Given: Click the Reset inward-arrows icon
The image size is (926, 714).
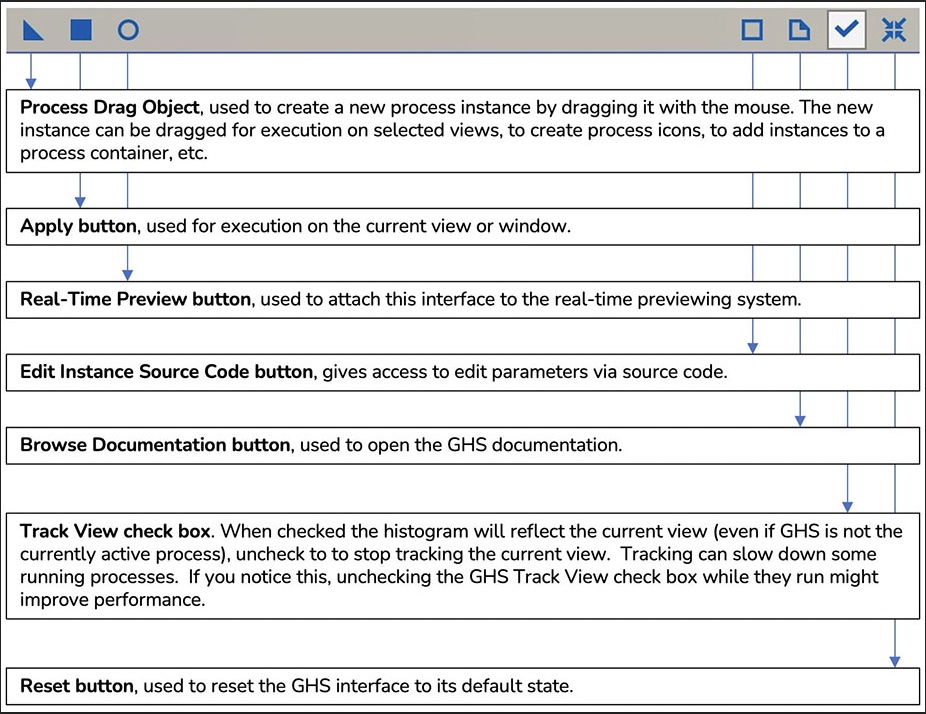Looking at the screenshot, I should 894,30.
